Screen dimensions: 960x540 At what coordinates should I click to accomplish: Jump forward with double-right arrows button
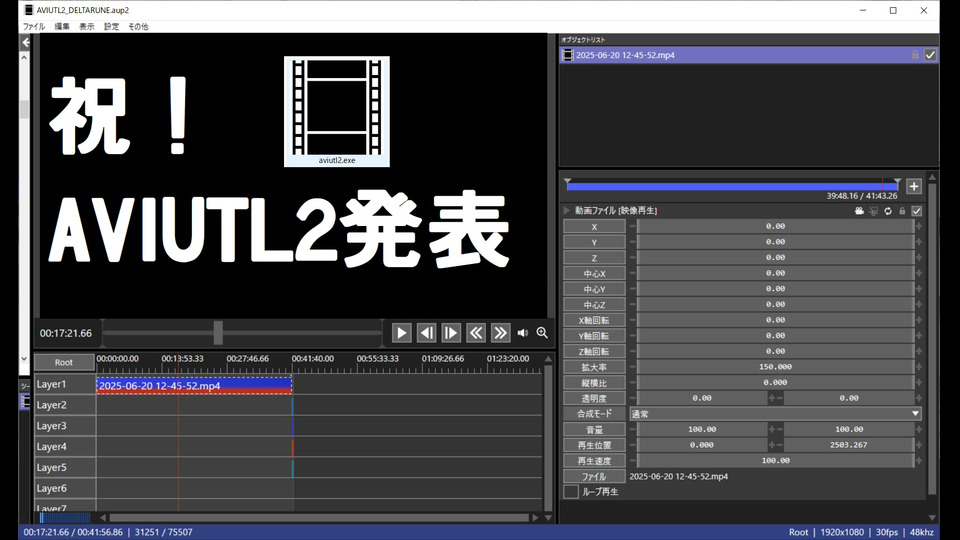coord(500,333)
